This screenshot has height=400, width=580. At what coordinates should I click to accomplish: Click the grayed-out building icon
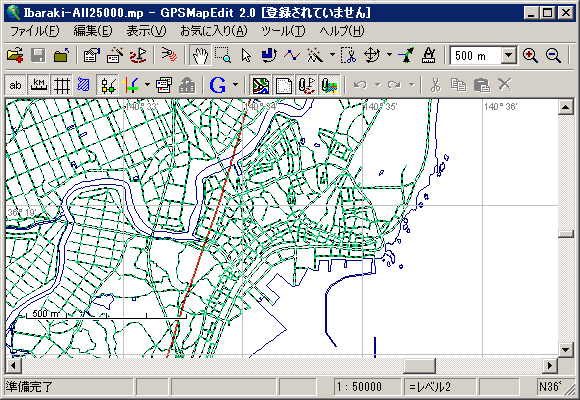click(x=187, y=85)
